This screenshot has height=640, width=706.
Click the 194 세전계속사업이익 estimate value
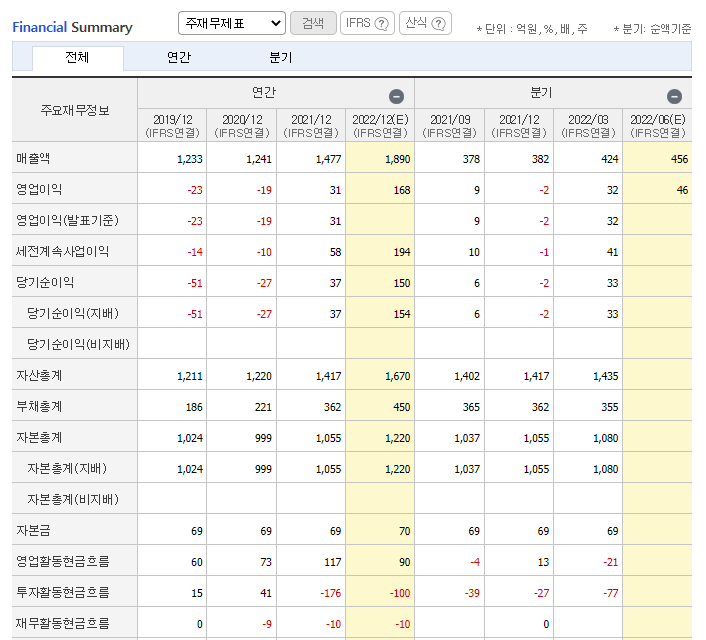point(402,252)
